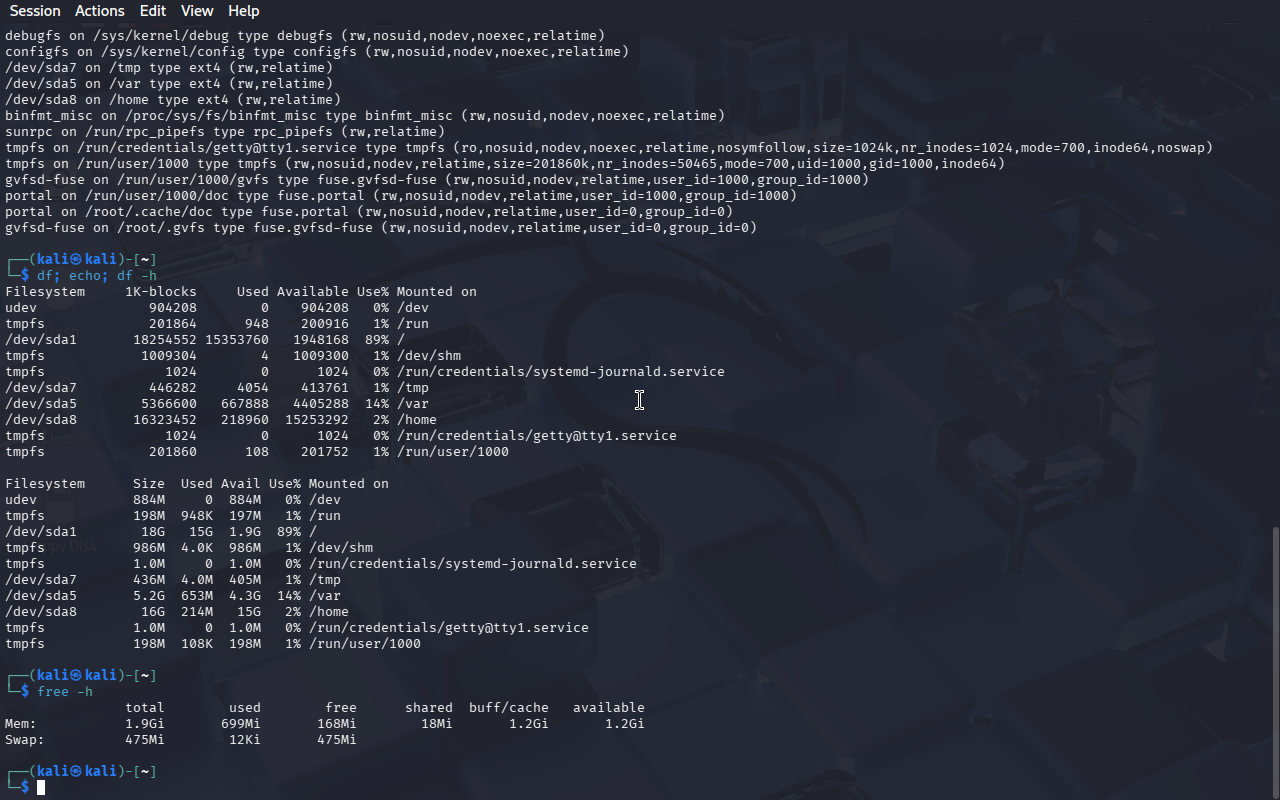
Task: Open the Edit menu
Action: pos(153,11)
